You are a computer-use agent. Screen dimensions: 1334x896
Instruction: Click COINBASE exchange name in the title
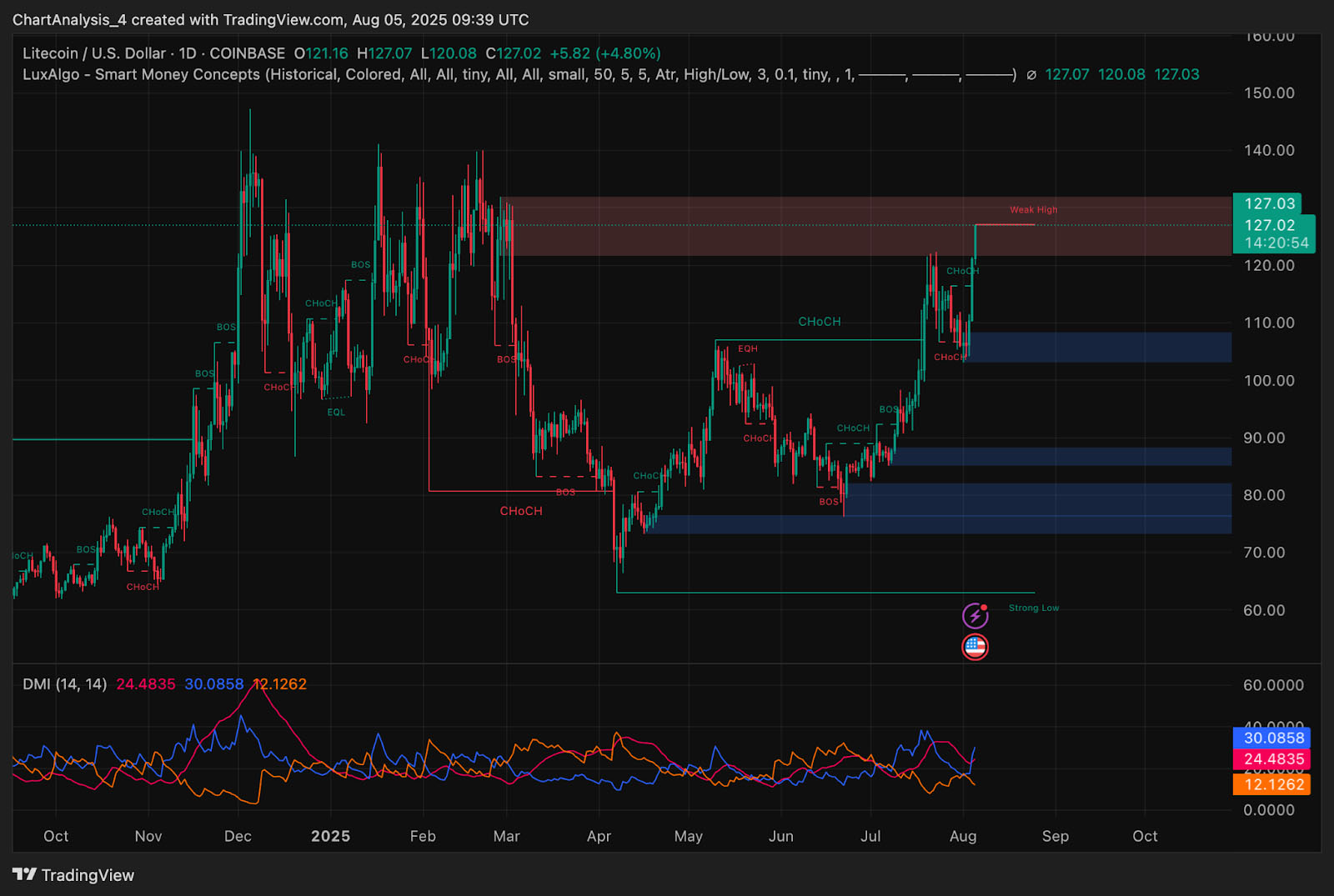pyautogui.click(x=247, y=53)
